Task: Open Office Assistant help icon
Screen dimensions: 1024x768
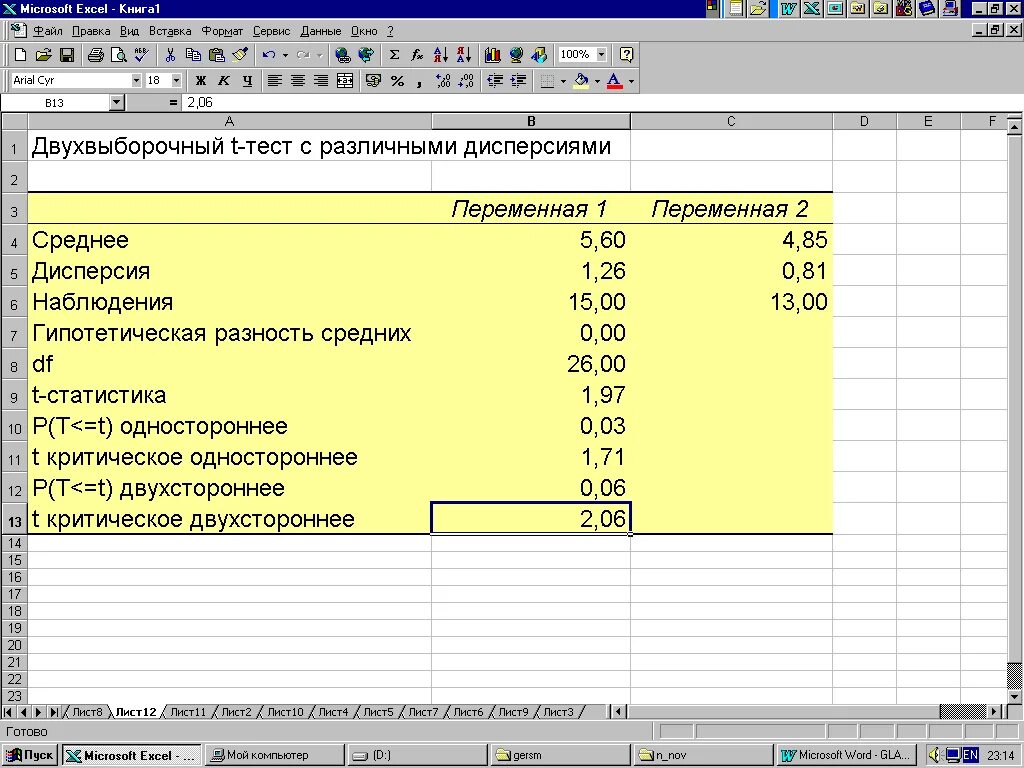Action: [x=626, y=55]
